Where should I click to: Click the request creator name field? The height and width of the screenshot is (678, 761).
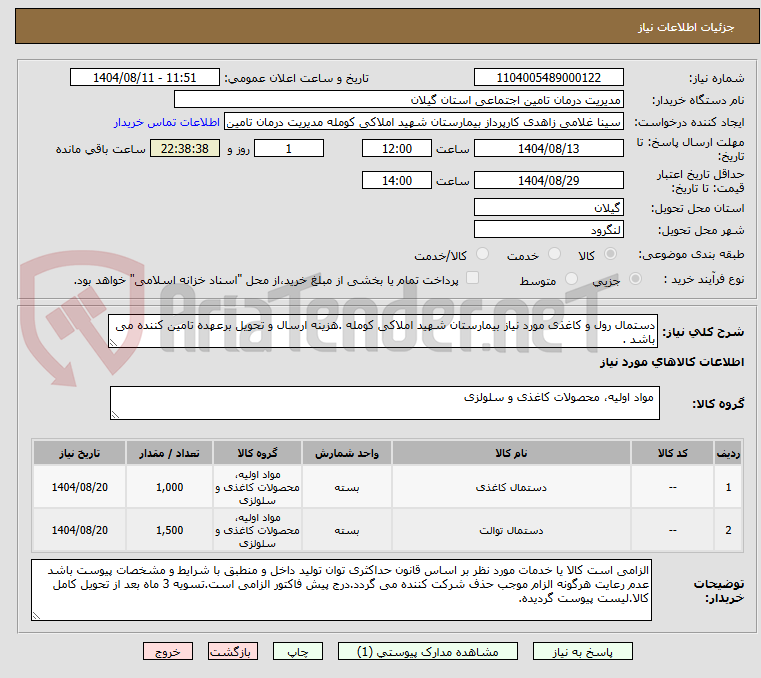[x=424, y=122]
